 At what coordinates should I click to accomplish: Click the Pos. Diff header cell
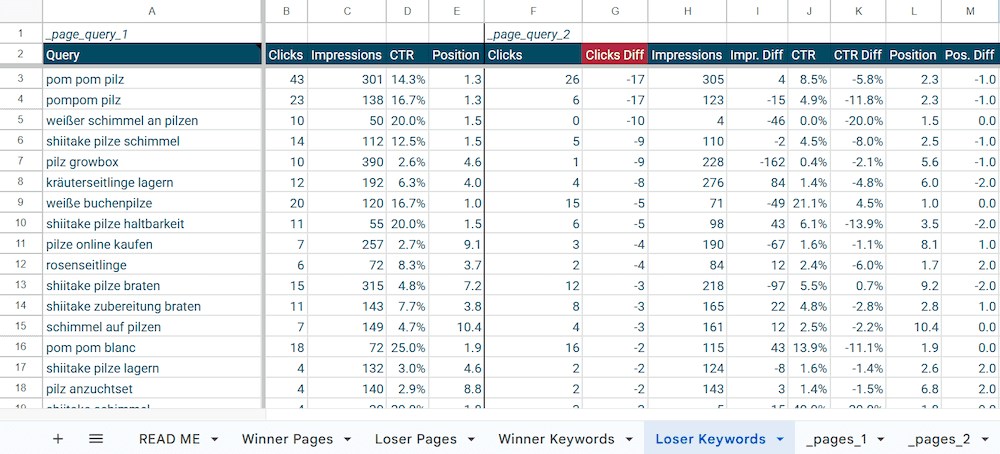click(x=971, y=55)
